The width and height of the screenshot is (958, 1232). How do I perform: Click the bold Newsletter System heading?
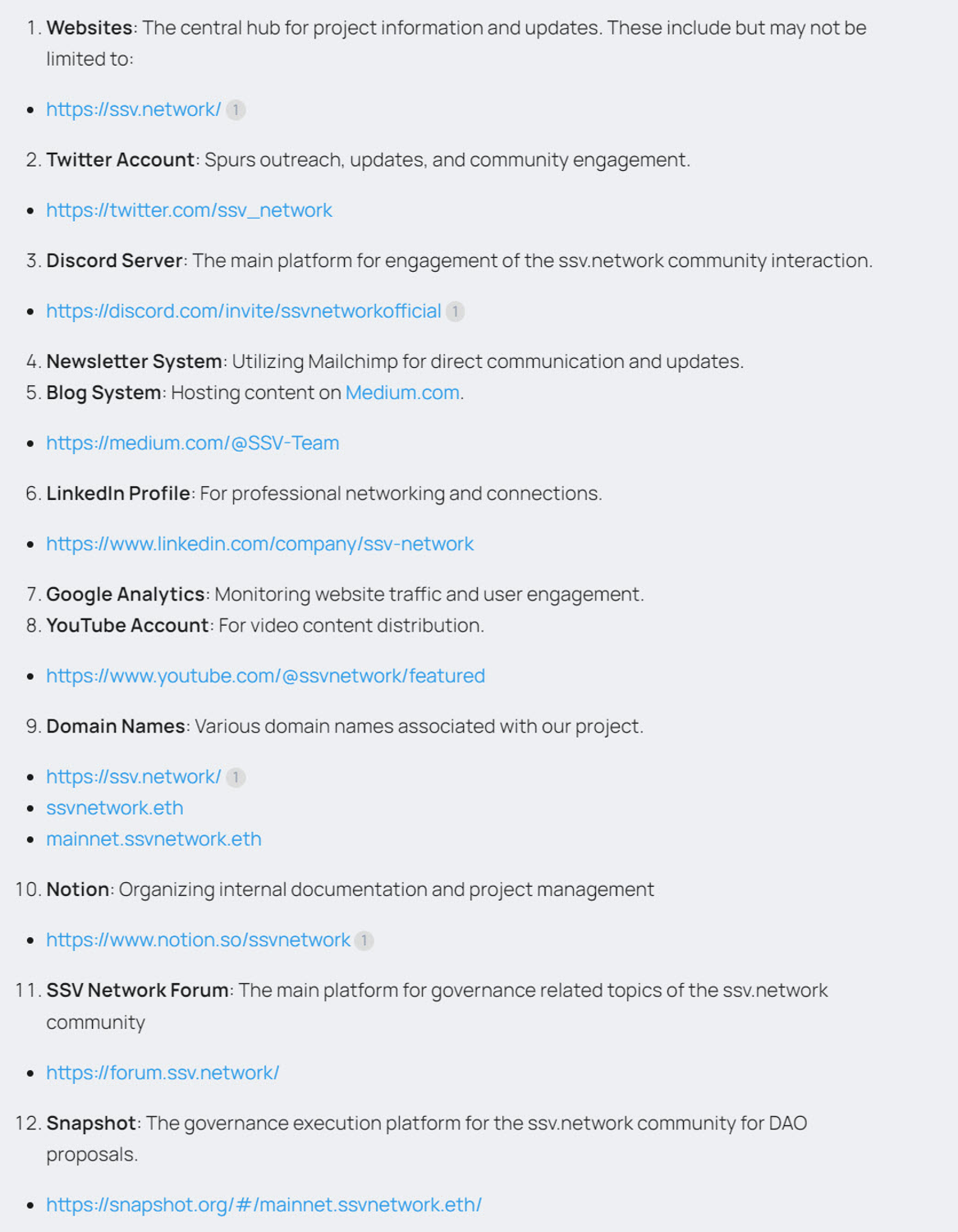134,361
